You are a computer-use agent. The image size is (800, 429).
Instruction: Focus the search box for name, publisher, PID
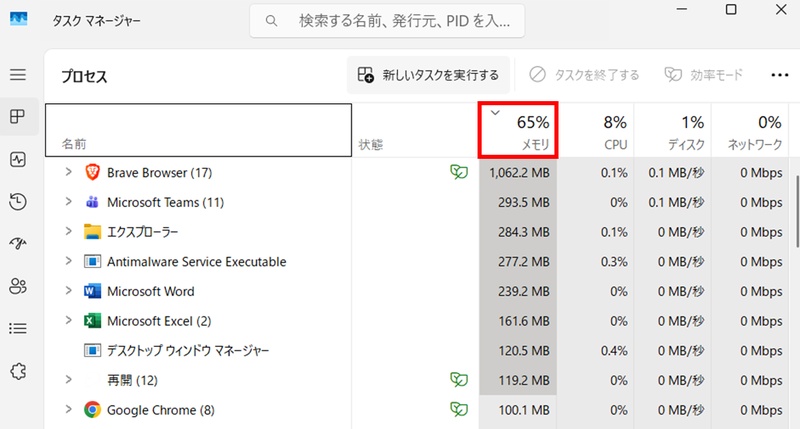(387, 21)
